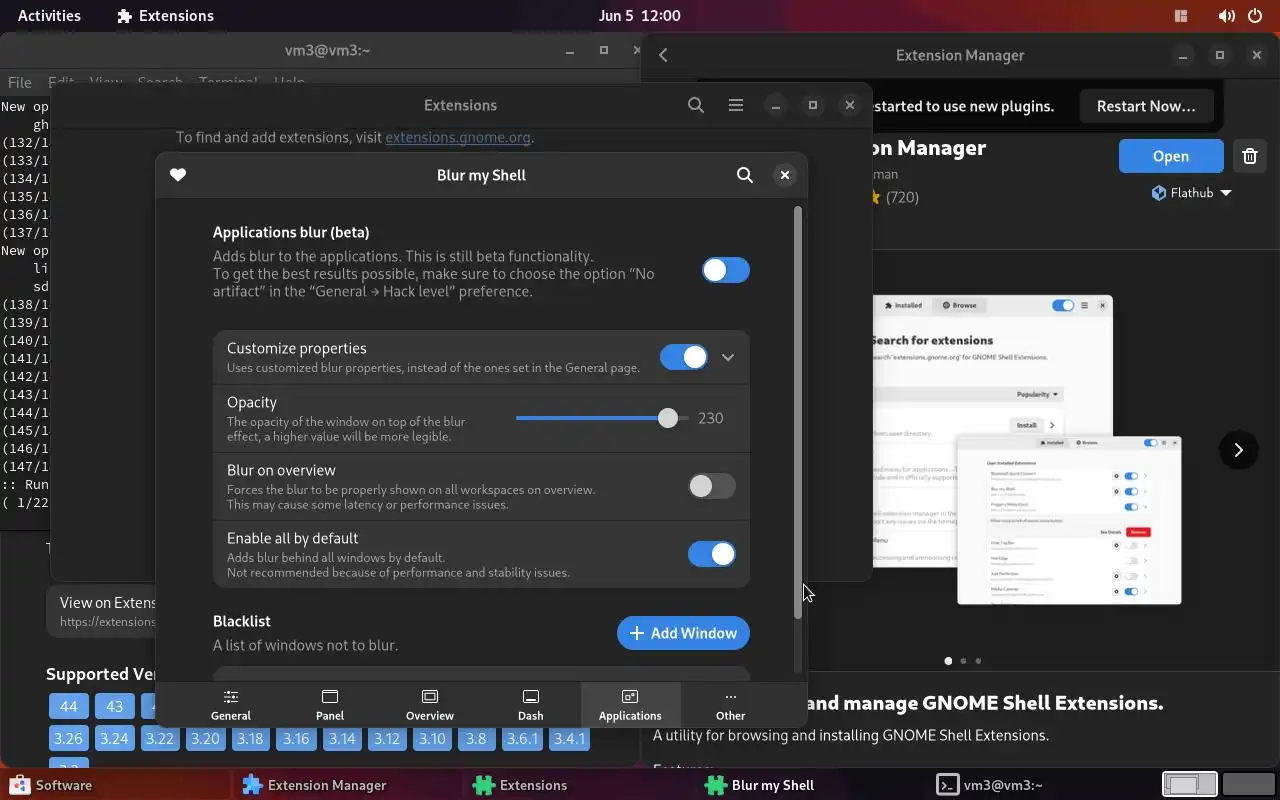
Task: Click supported version badge 3.22
Action: click(x=159, y=739)
